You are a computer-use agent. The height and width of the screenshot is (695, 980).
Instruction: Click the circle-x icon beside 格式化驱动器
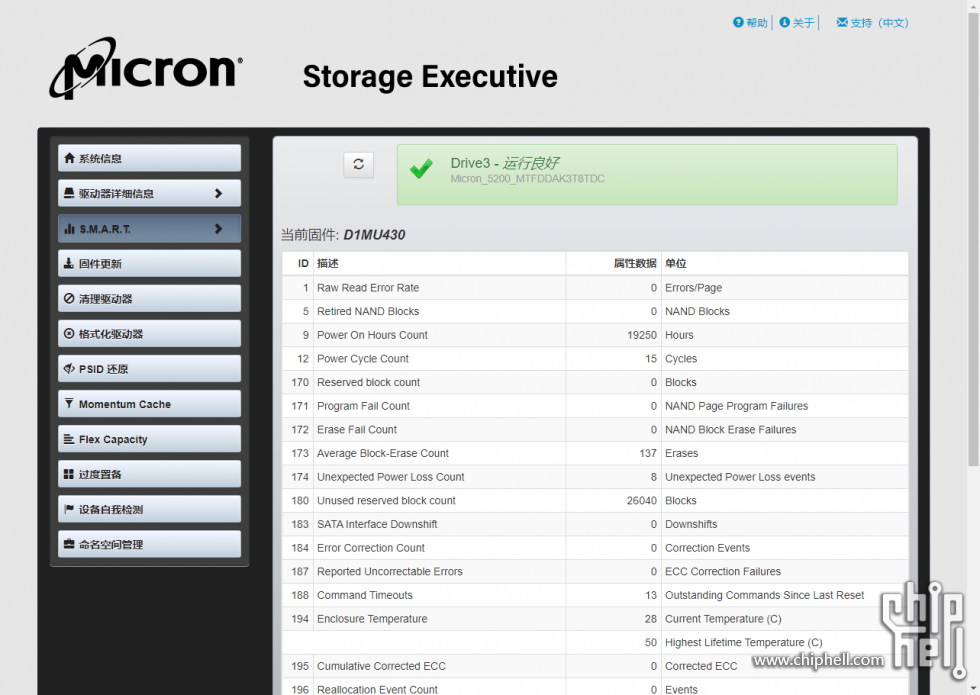tap(69, 333)
